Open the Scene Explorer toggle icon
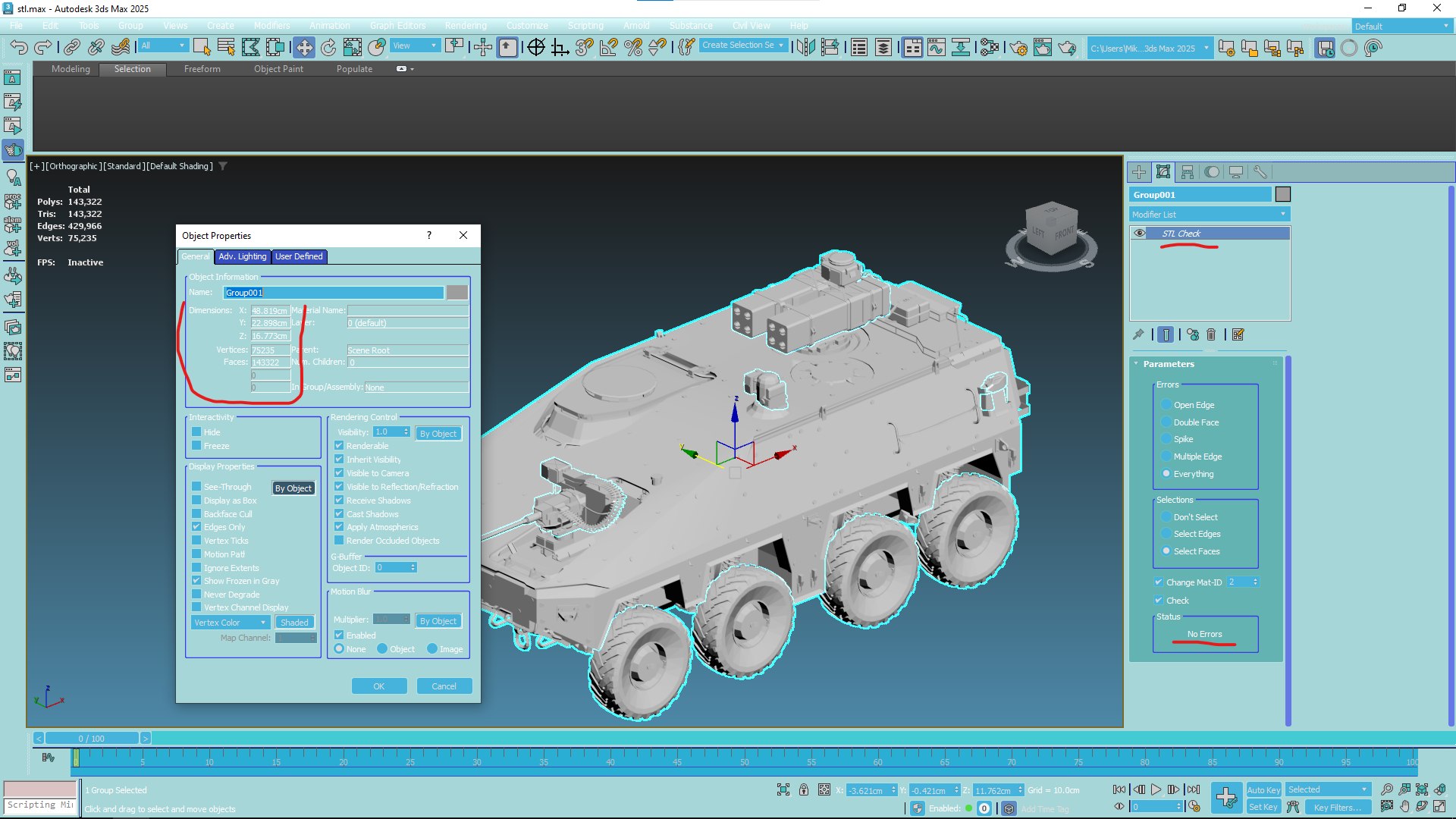 (x=859, y=48)
